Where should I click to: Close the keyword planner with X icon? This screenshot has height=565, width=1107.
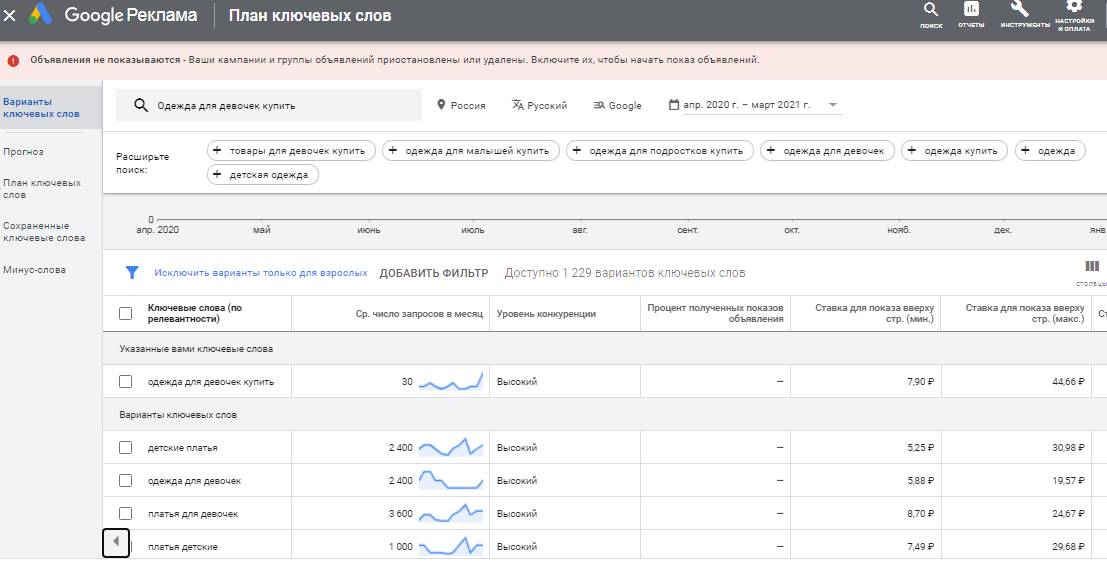tap(10, 16)
